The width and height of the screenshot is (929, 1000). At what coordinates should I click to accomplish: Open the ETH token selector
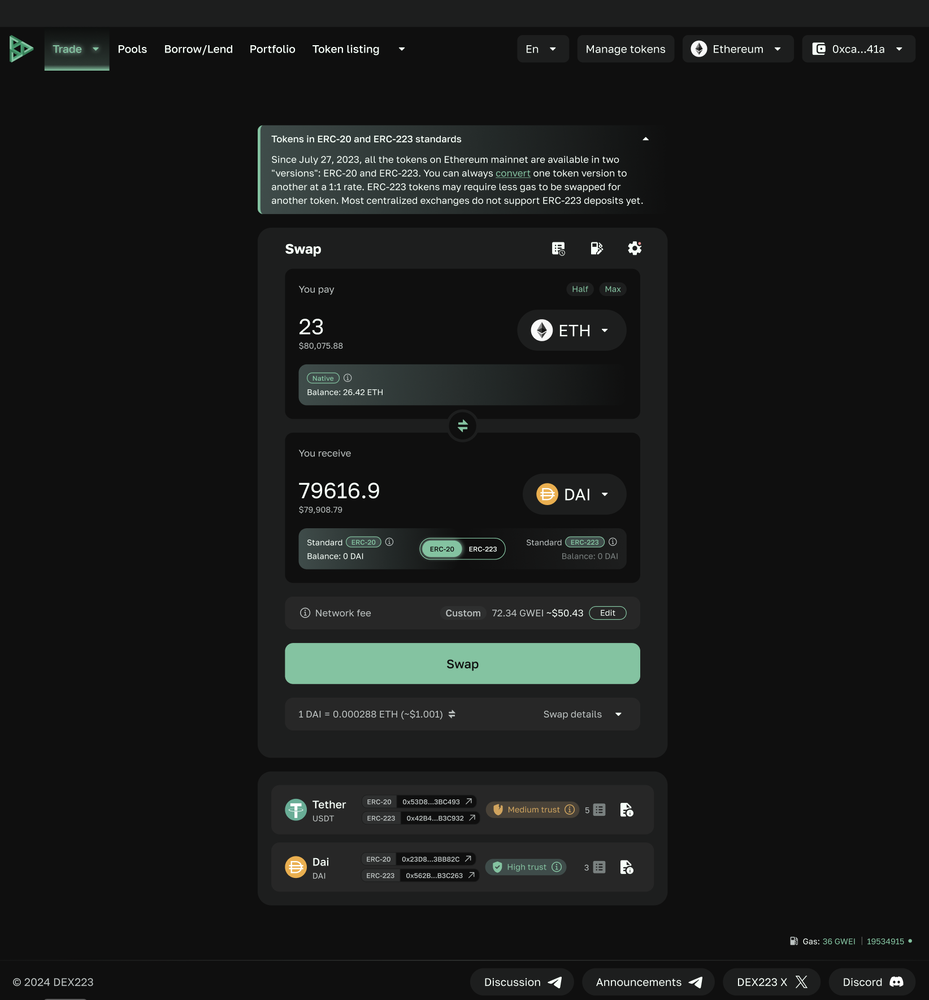[x=571, y=330]
